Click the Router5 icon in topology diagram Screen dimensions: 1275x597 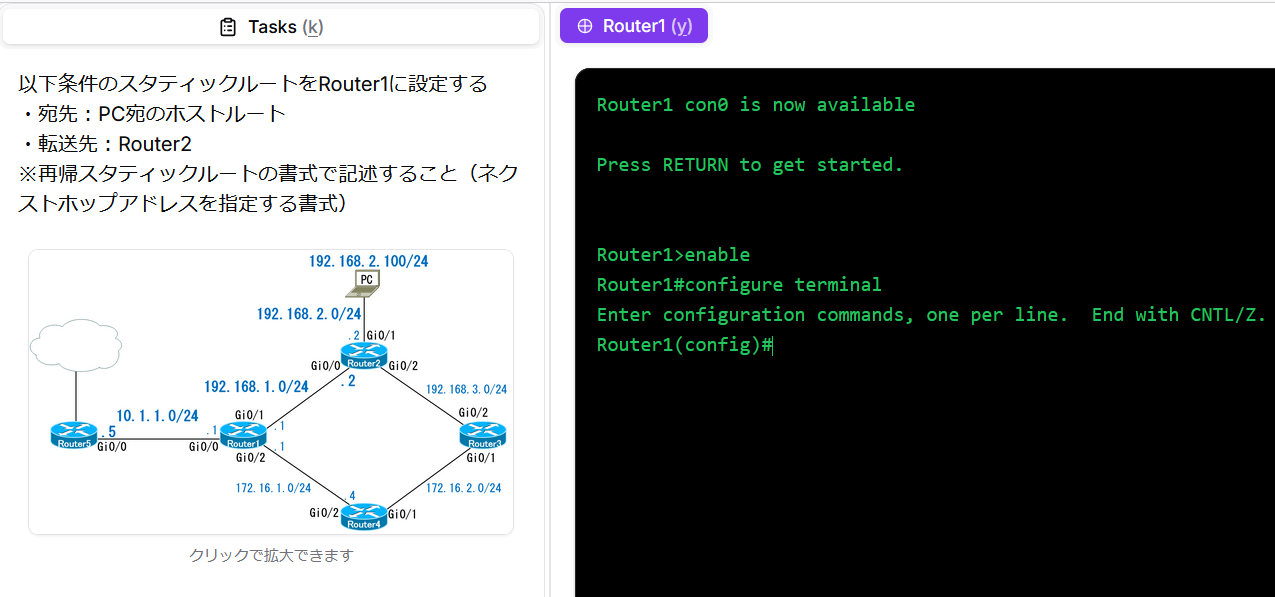74,436
